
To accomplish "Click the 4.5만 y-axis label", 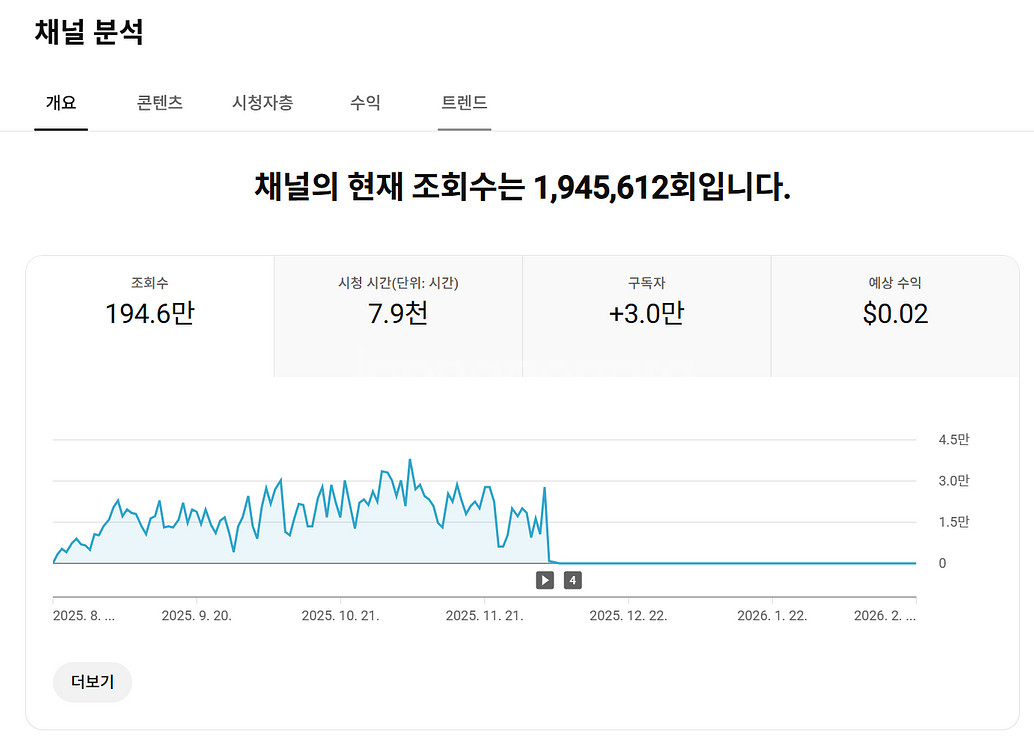I will (953, 440).
